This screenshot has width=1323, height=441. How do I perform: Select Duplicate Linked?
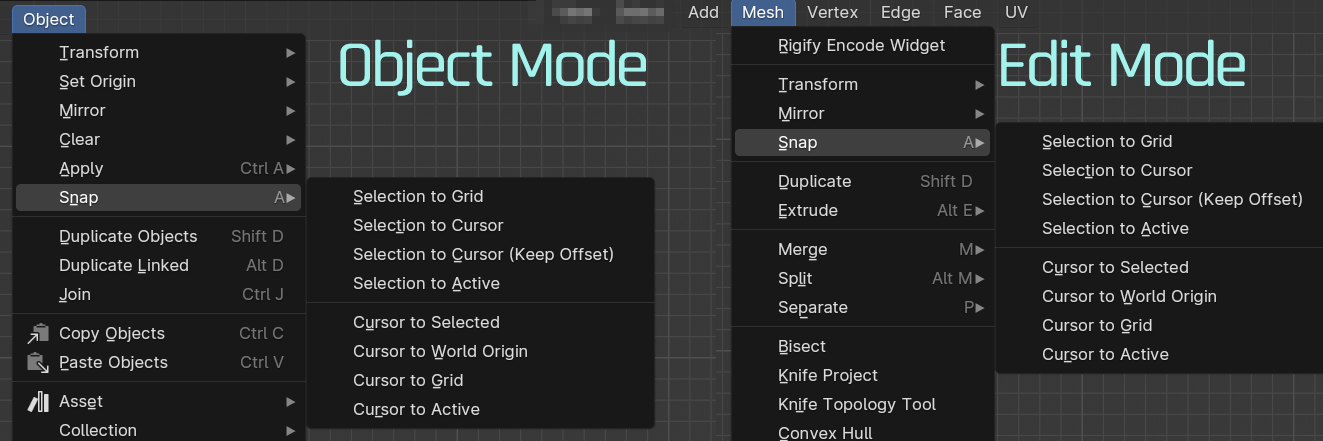point(124,265)
